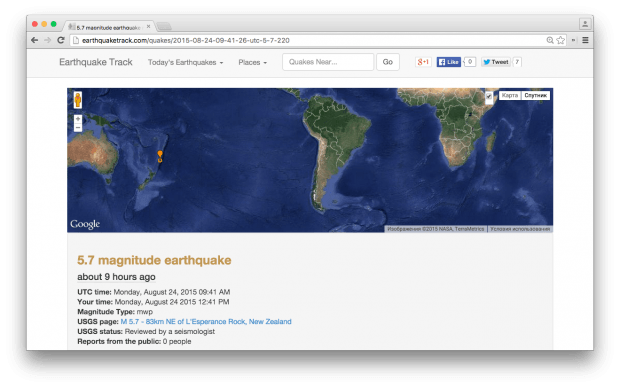Click the Google +1 button
This screenshot has width=620, height=388.
pos(423,62)
